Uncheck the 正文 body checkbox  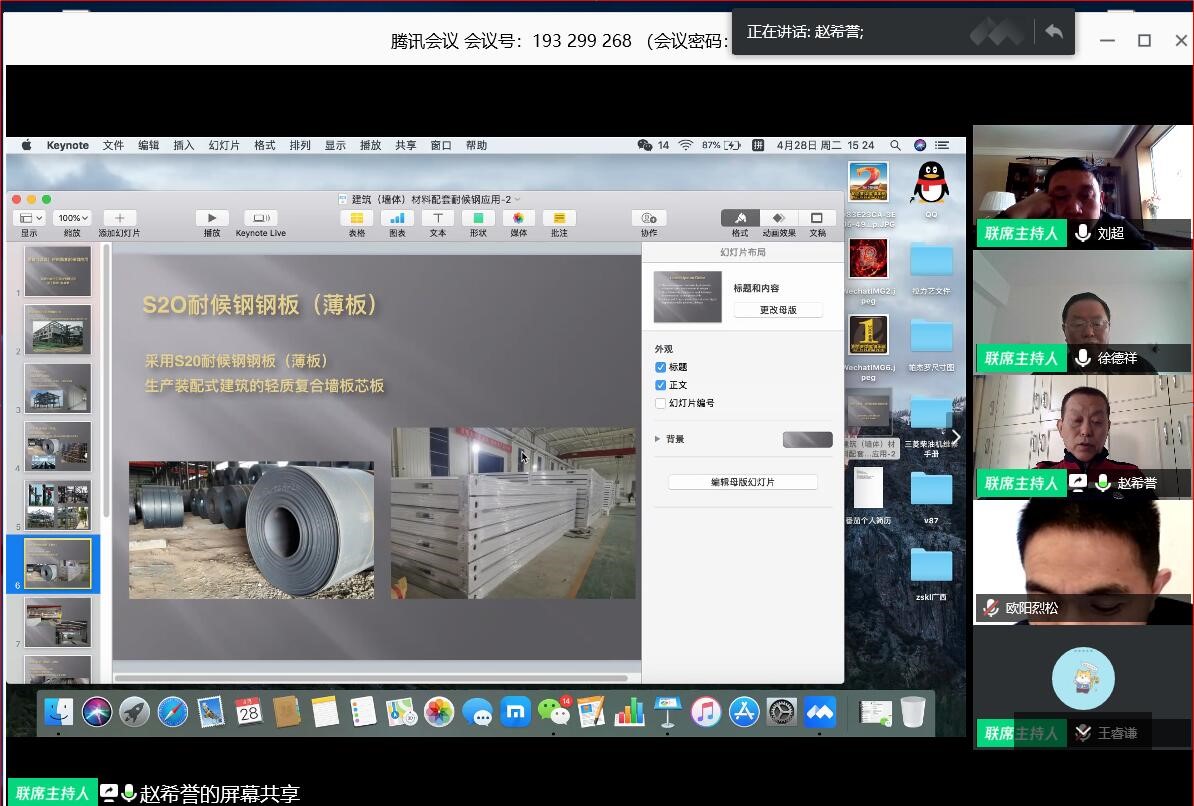660,385
